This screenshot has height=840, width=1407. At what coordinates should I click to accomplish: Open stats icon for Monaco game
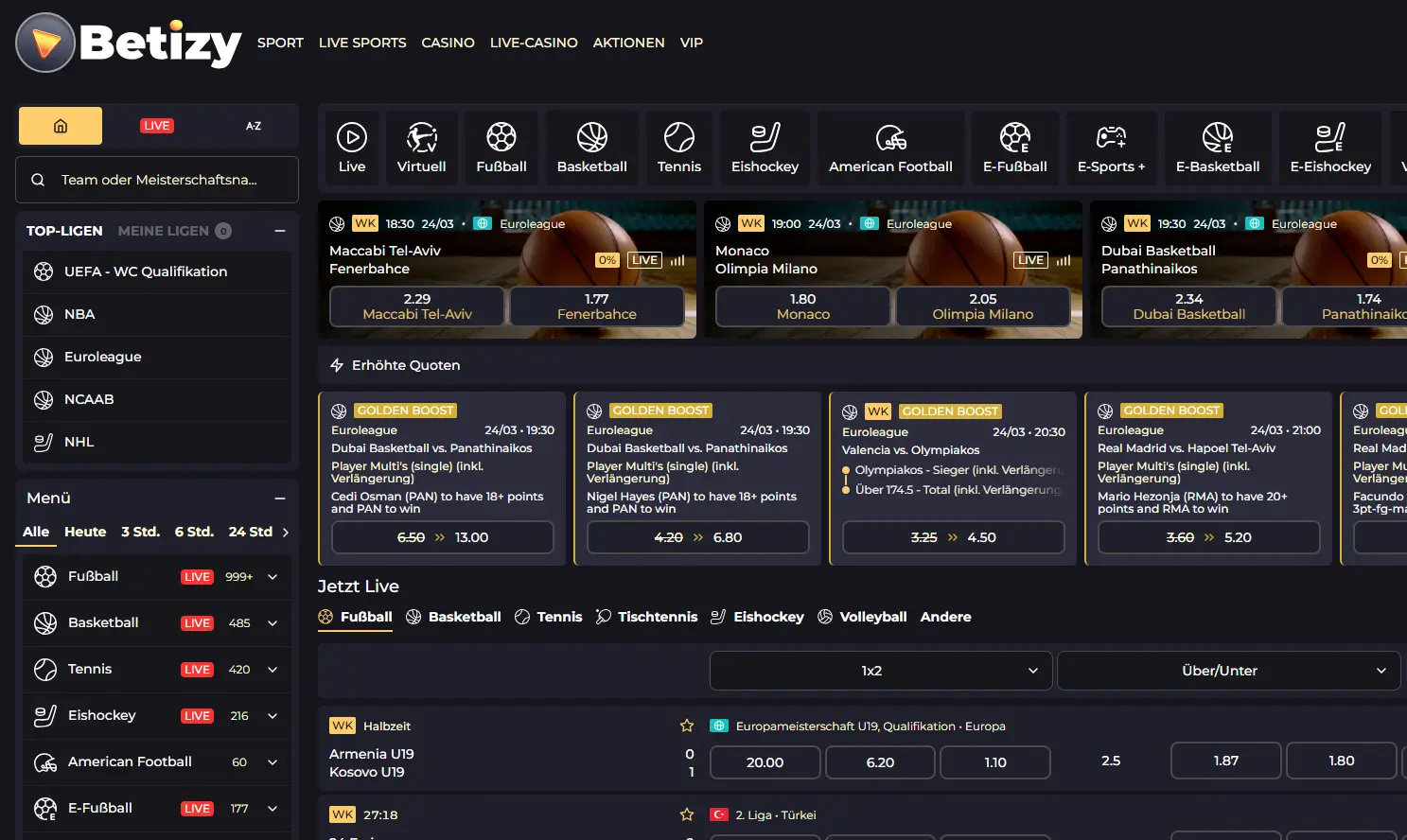[x=1064, y=260]
